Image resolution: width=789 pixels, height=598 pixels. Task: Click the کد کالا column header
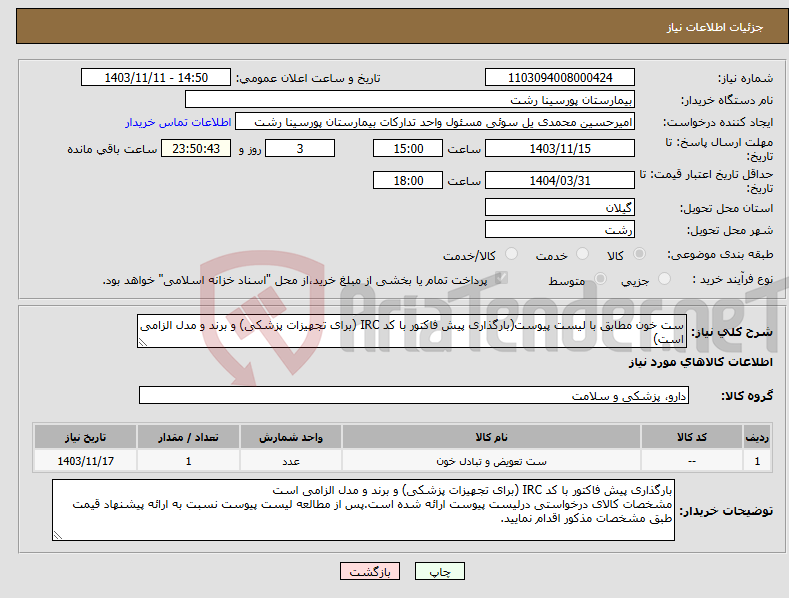pyautogui.click(x=692, y=437)
